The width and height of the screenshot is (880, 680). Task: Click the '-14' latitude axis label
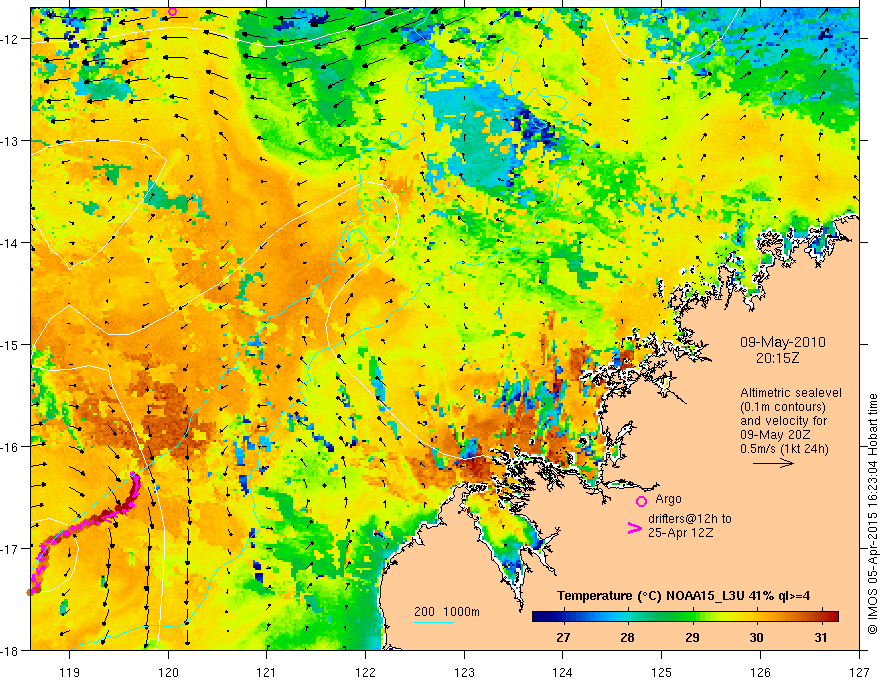point(11,243)
